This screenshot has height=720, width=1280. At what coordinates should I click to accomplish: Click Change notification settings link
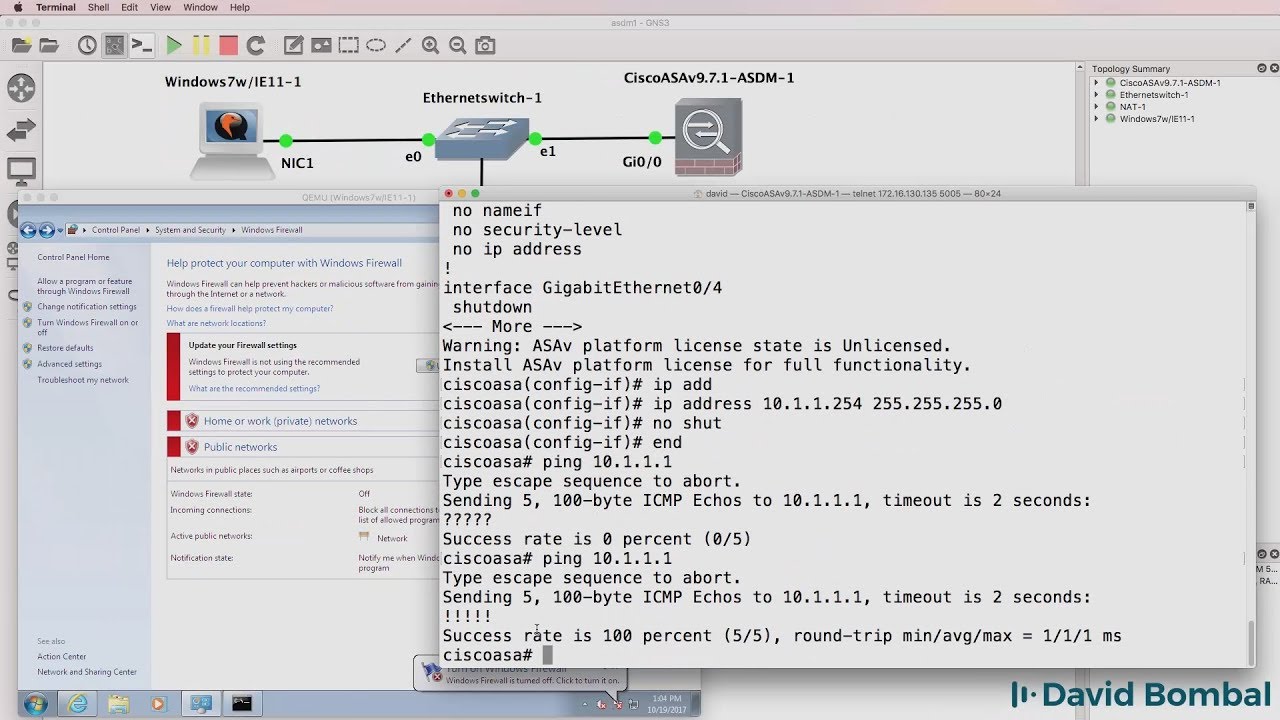tap(87, 307)
